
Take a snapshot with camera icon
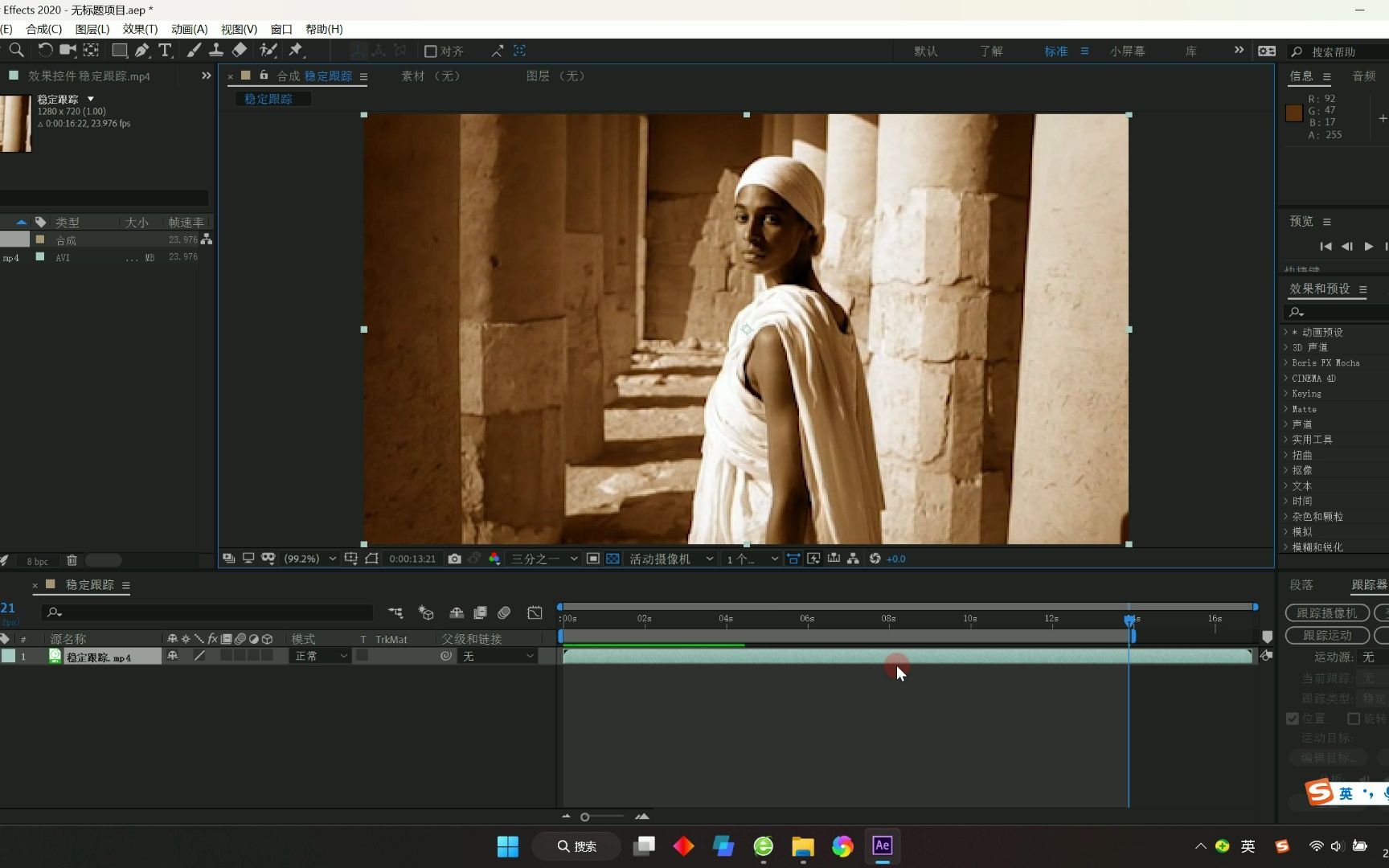pyautogui.click(x=454, y=559)
